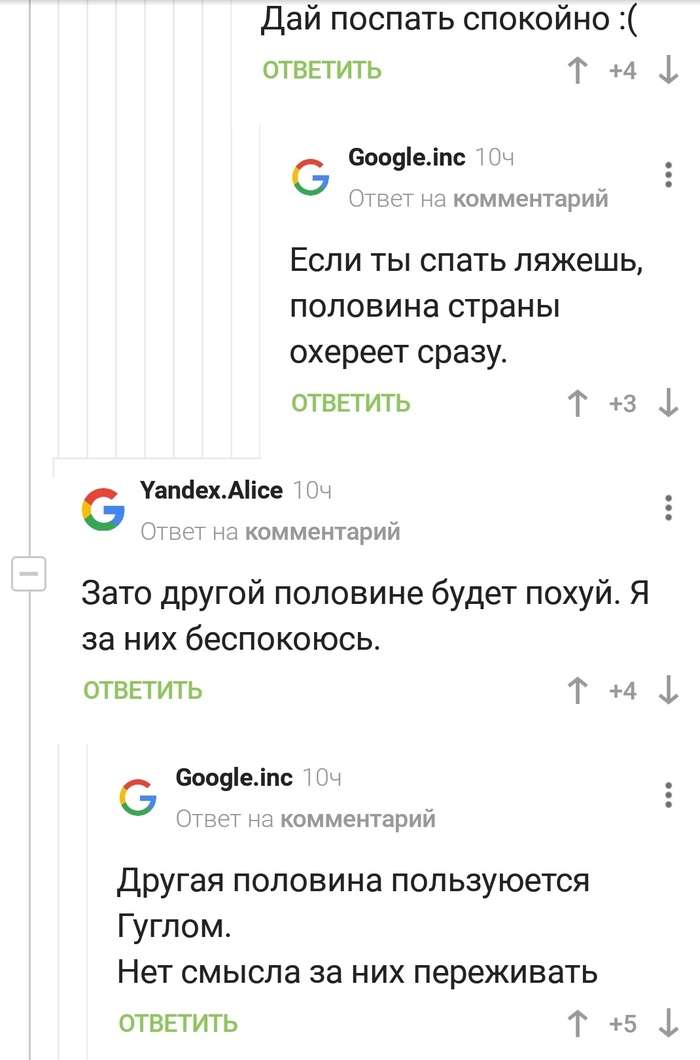Reply to the comment about "половина страны"
700x1060 pixels.
click(351, 403)
